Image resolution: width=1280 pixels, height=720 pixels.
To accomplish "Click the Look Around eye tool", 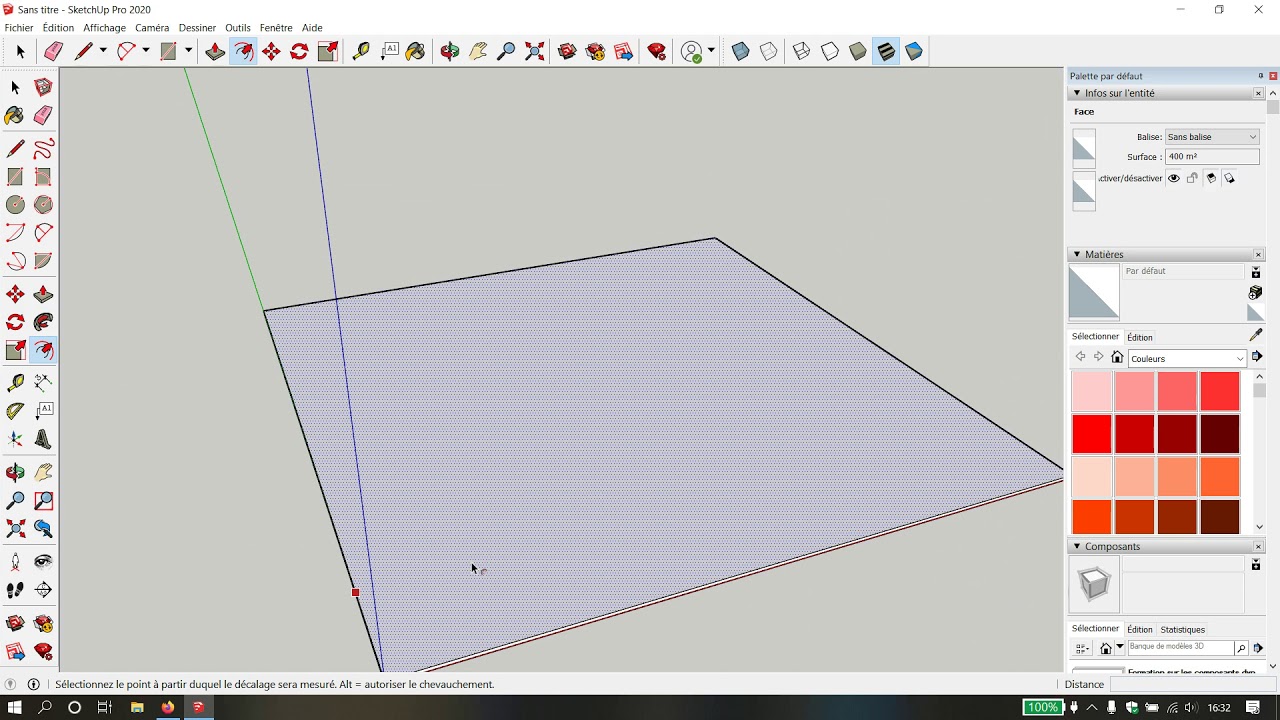I will click(x=44, y=562).
